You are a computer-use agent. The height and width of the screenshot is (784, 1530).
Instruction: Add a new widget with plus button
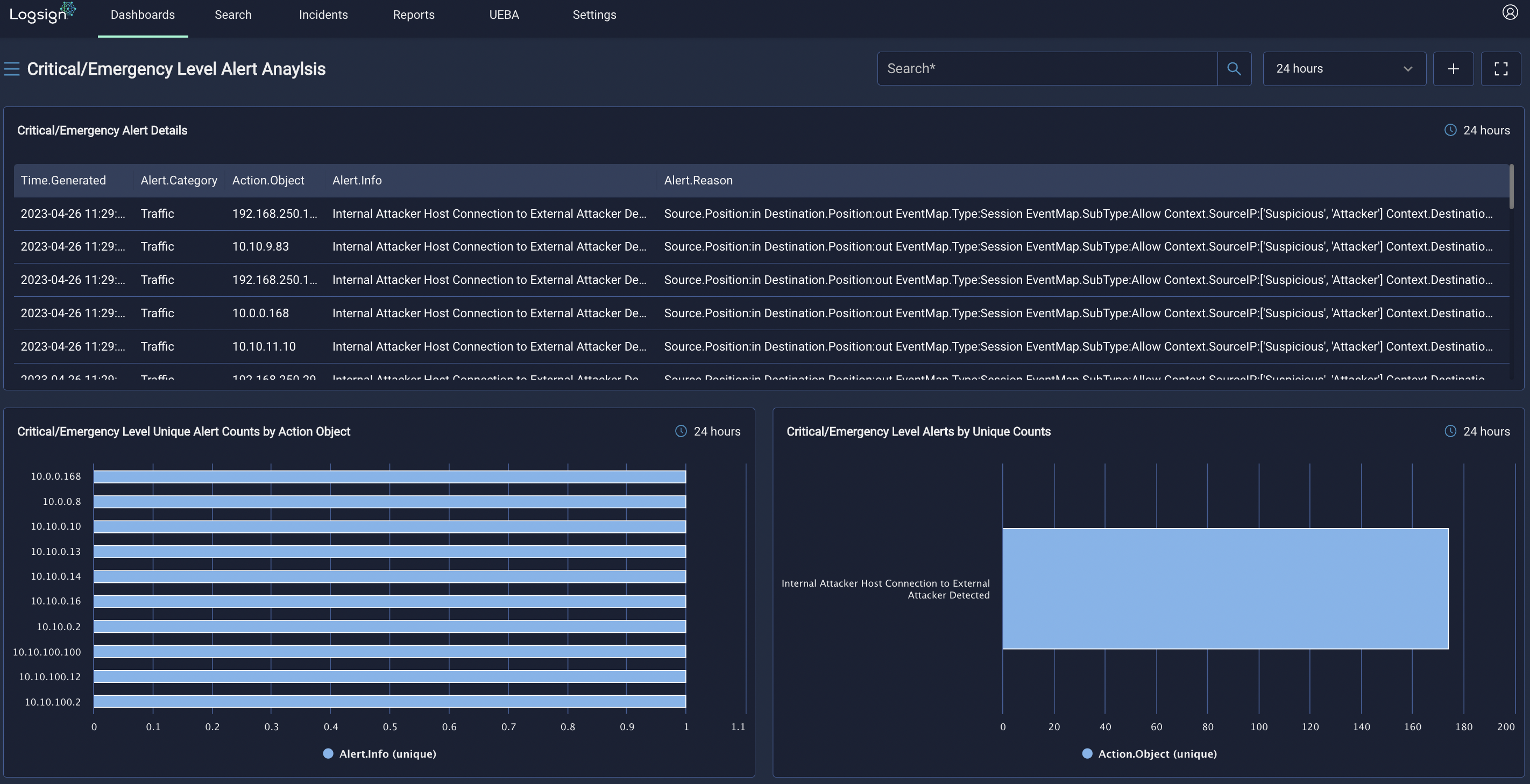point(1453,69)
